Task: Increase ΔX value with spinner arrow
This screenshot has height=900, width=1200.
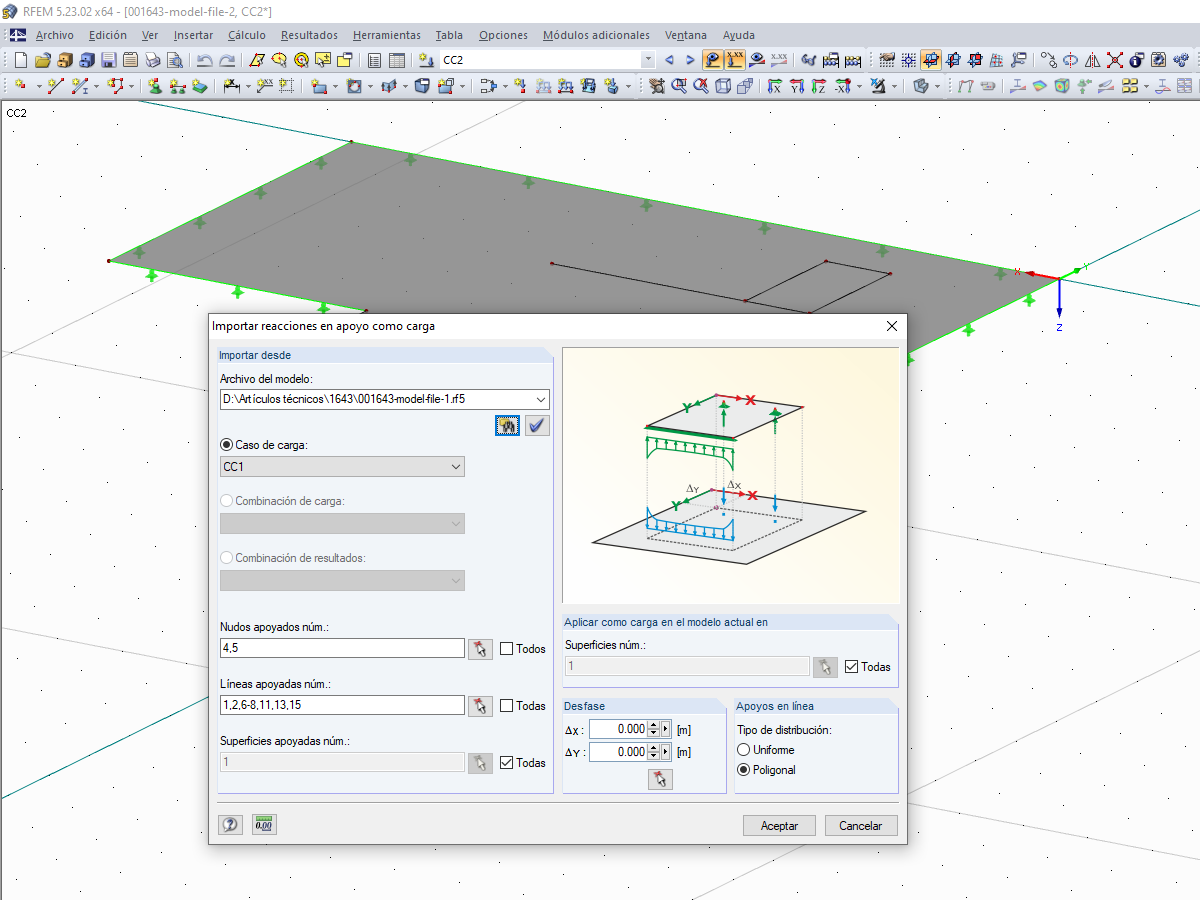Action: (x=652, y=726)
